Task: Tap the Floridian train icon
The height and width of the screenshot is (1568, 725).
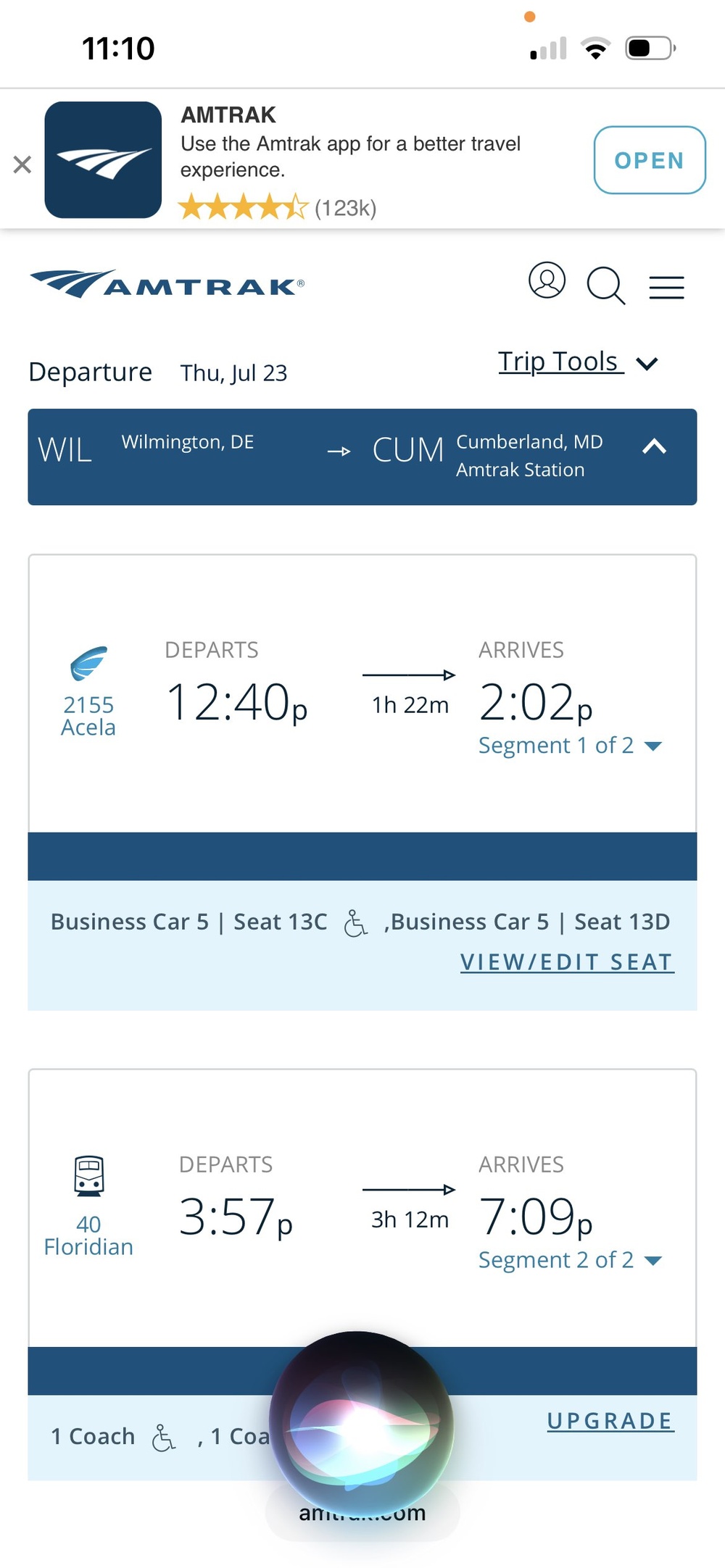Action: point(88,1175)
